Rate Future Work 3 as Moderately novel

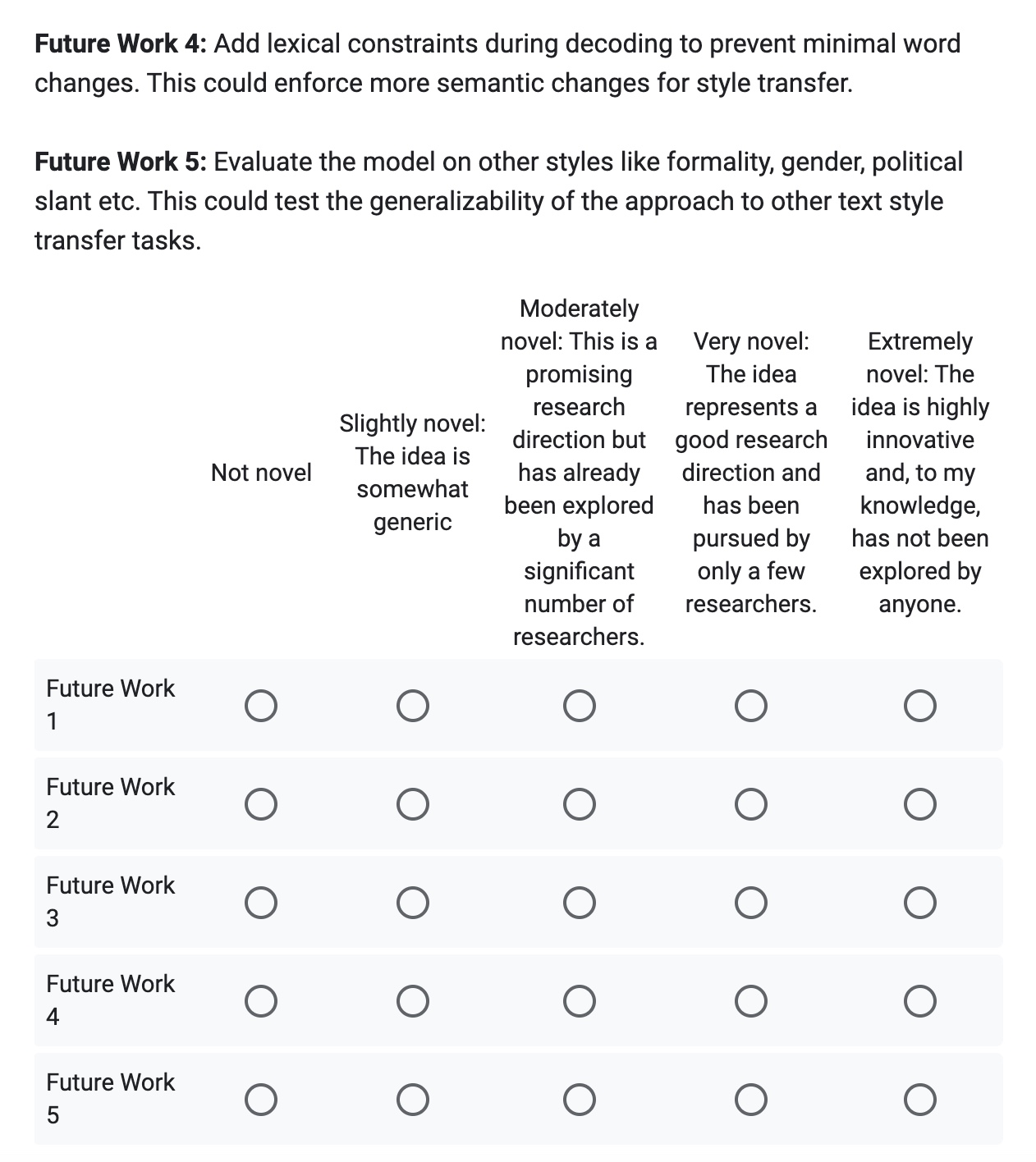(579, 903)
